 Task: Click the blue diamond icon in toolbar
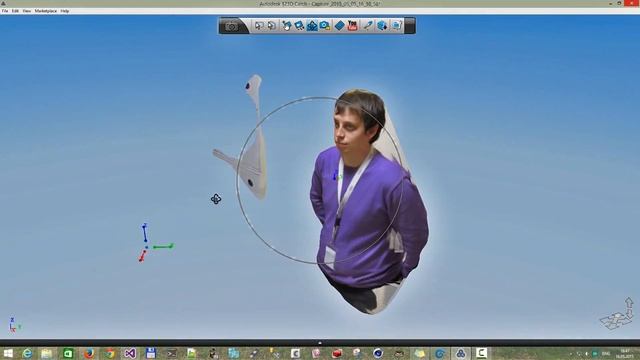point(340,26)
